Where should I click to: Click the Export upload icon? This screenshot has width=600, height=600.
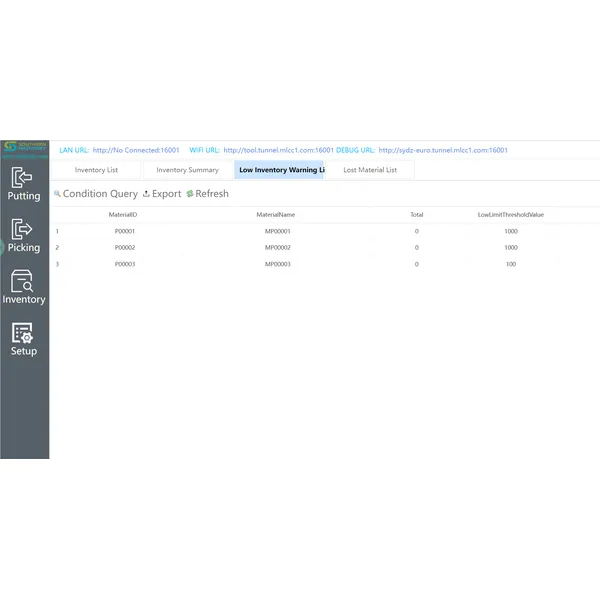coord(146,194)
